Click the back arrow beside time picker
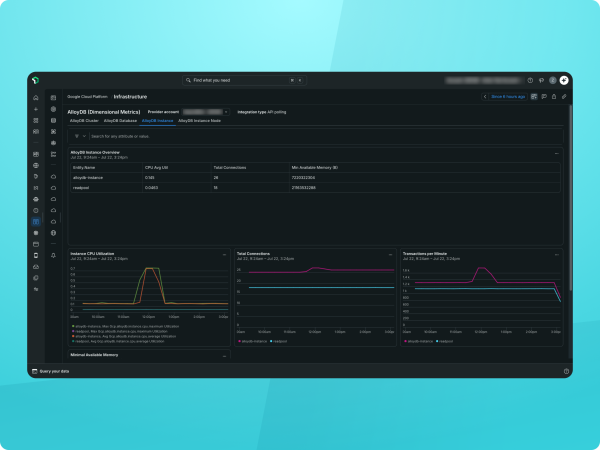The width and height of the screenshot is (600, 450). [485, 96]
